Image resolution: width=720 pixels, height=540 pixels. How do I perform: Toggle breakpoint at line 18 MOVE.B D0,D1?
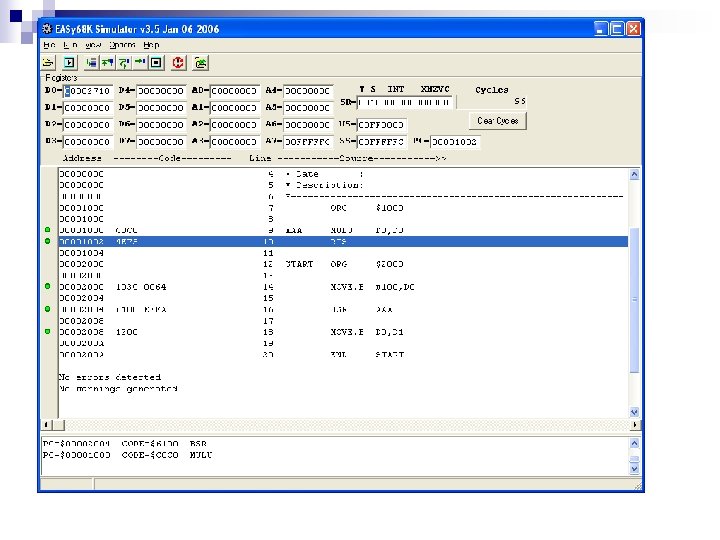click(47, 331)
